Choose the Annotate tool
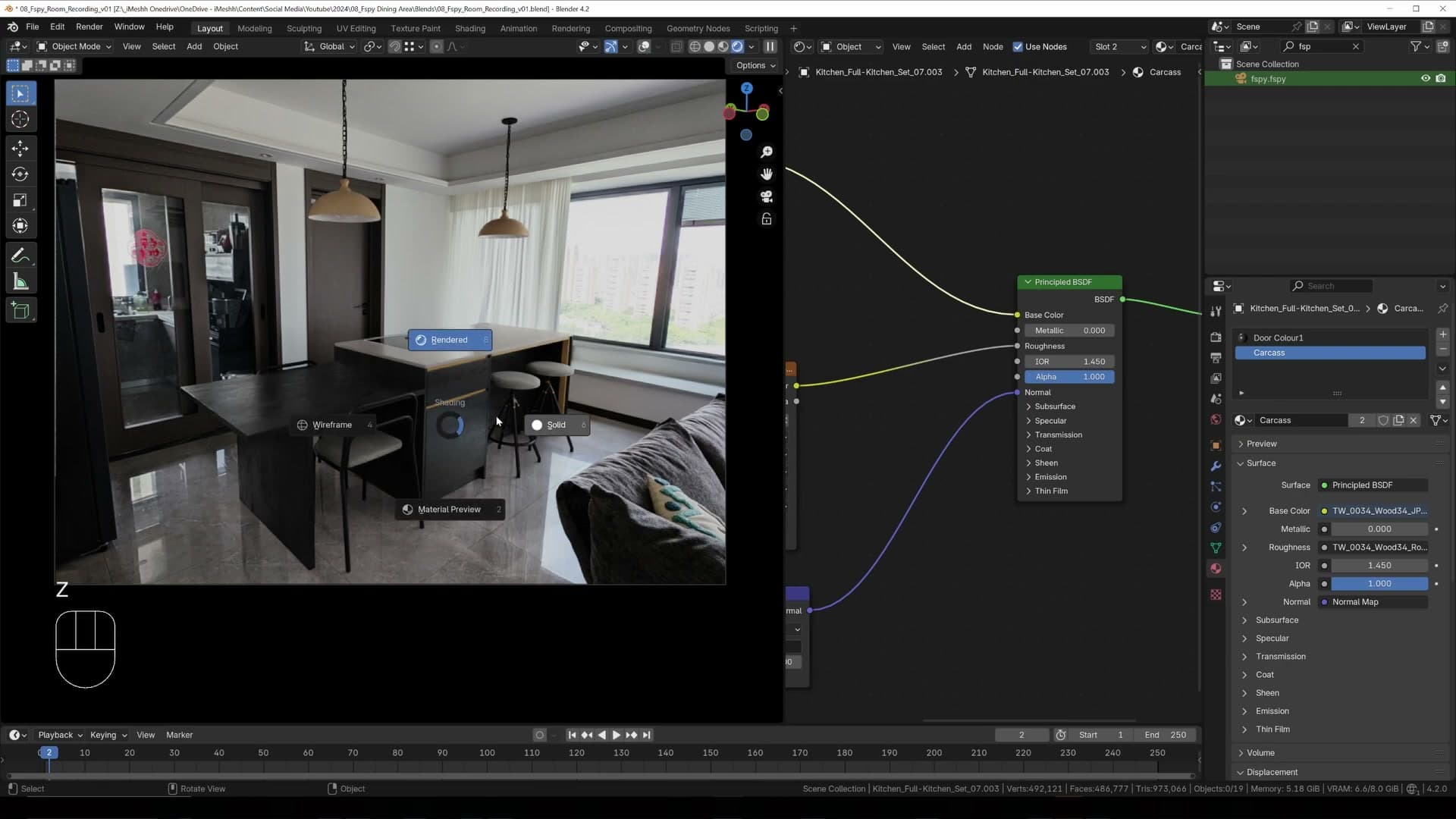 point(20,256)
